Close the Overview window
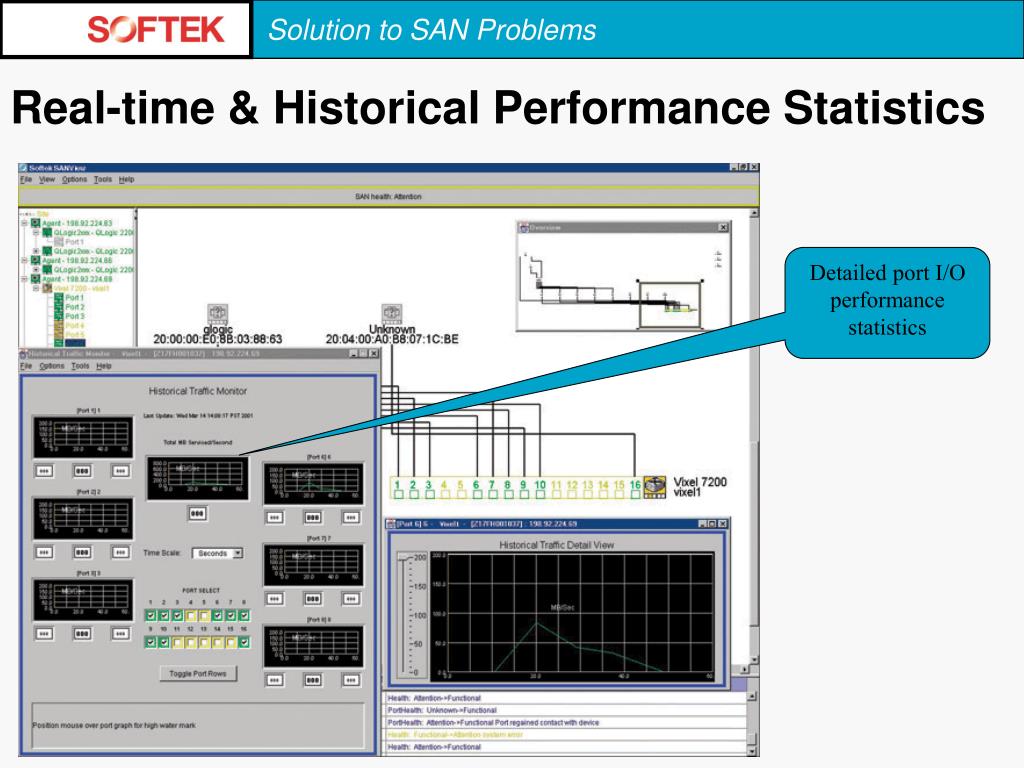The height and width of the screenshot is (768, 1024). [723, 227]
